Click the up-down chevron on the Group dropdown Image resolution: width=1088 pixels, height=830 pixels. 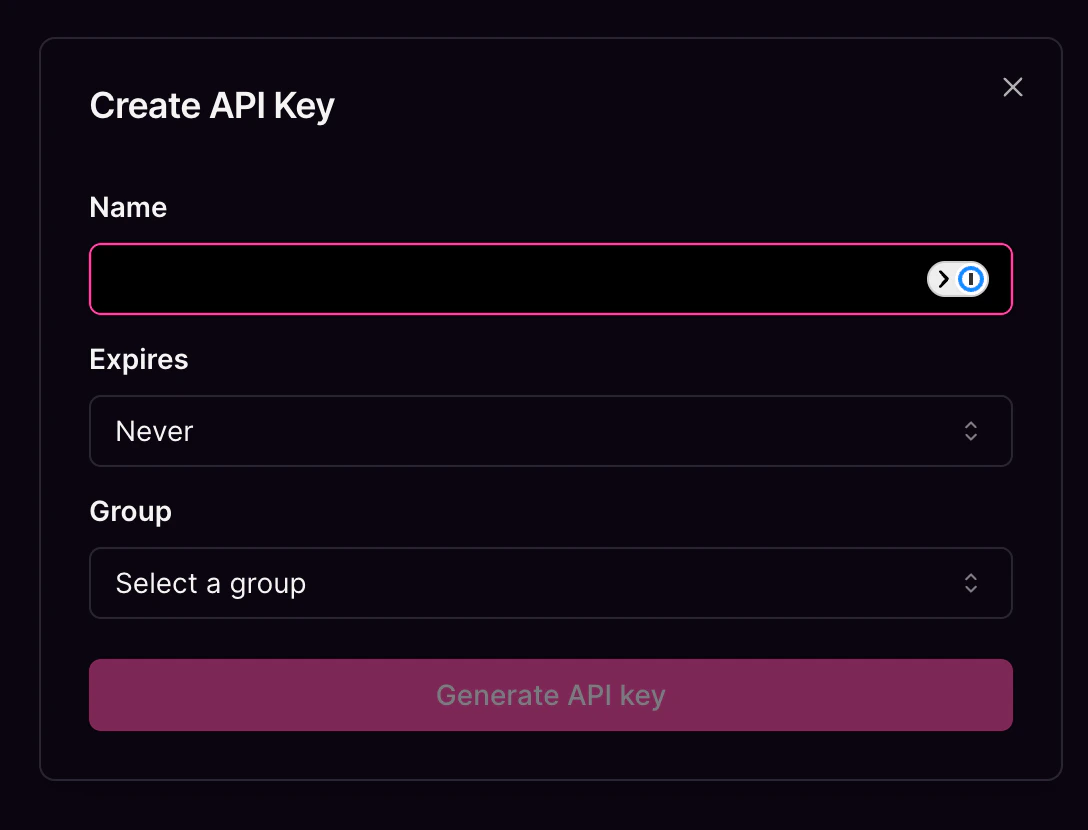point(971,583)
